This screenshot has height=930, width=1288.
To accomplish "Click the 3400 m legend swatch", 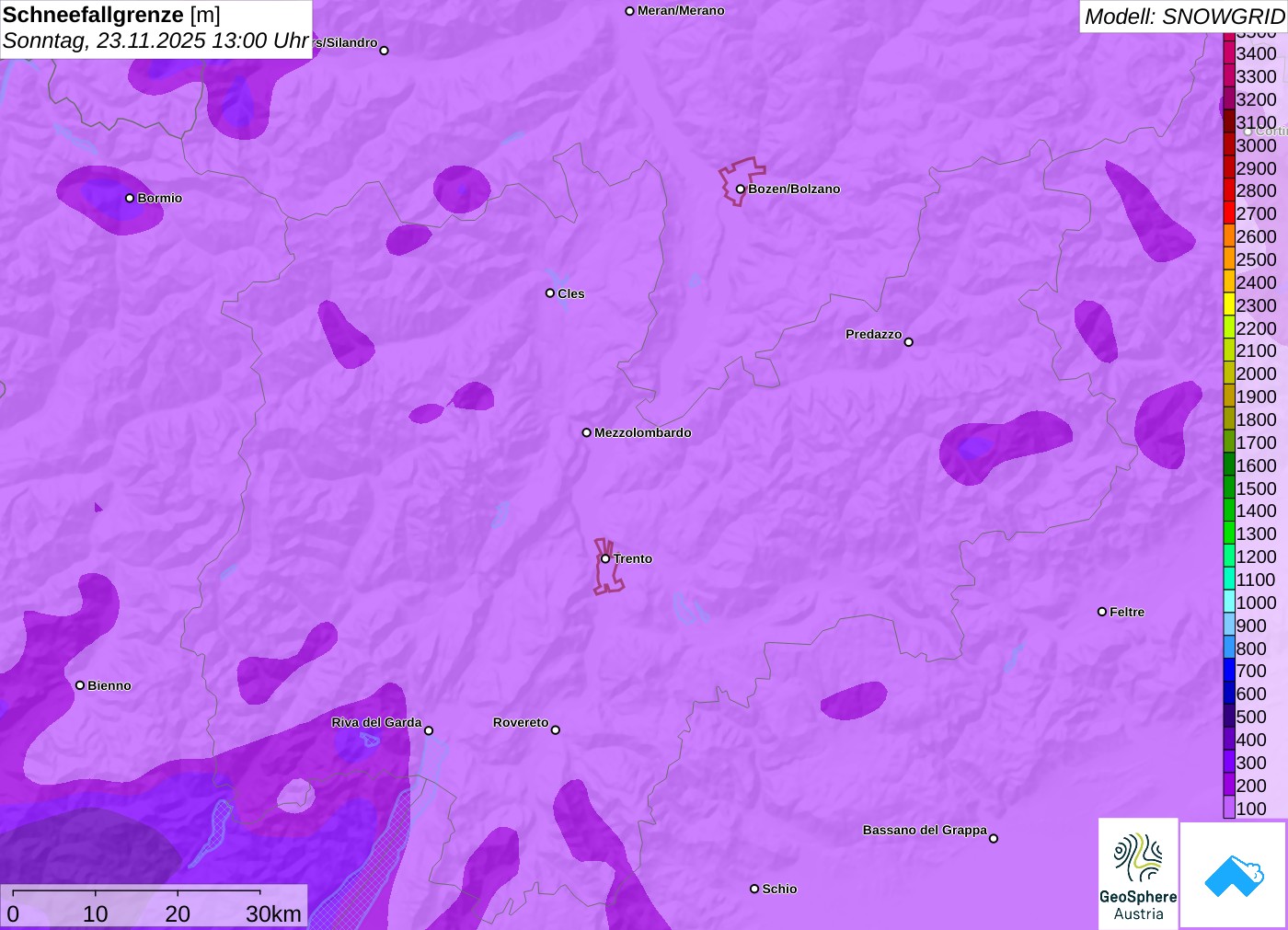I will [x=1229, y=53].
